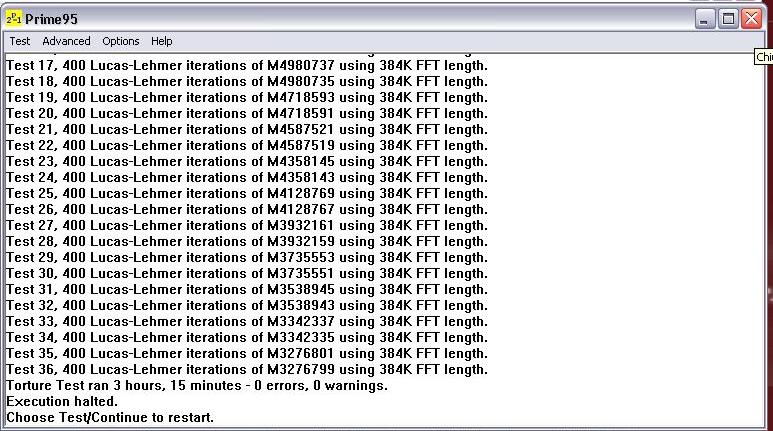Maximize the Prime95 window

[728, 20]
